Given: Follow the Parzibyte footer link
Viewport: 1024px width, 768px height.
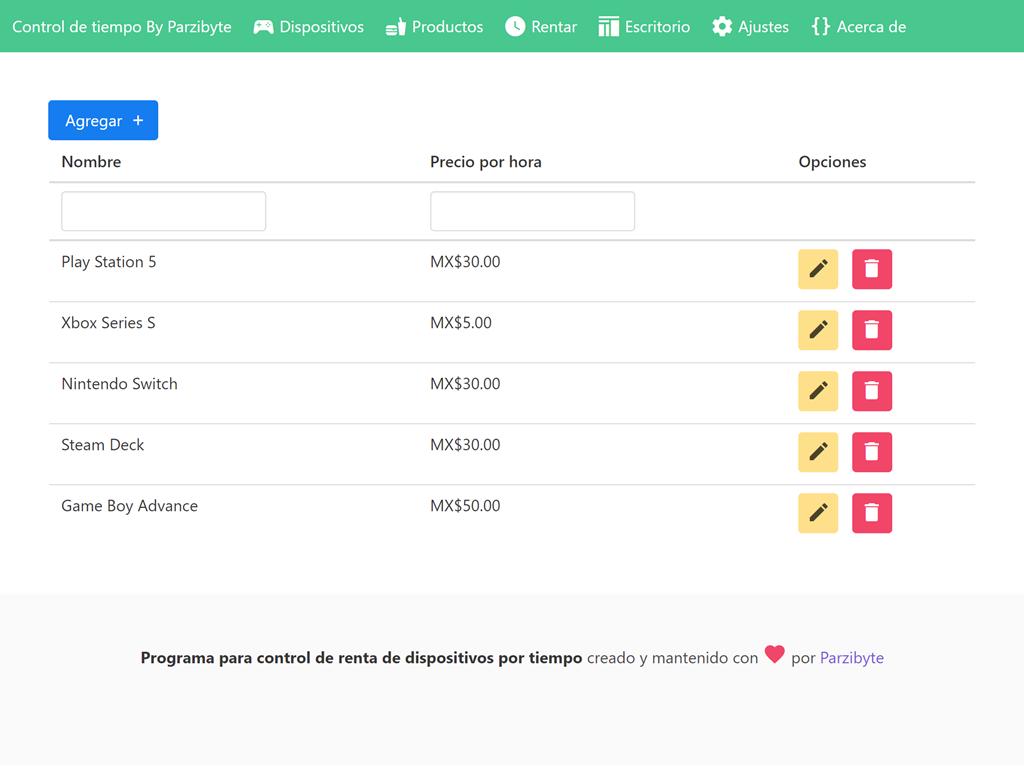Looking at the screenshot, I should coord(851,658).
